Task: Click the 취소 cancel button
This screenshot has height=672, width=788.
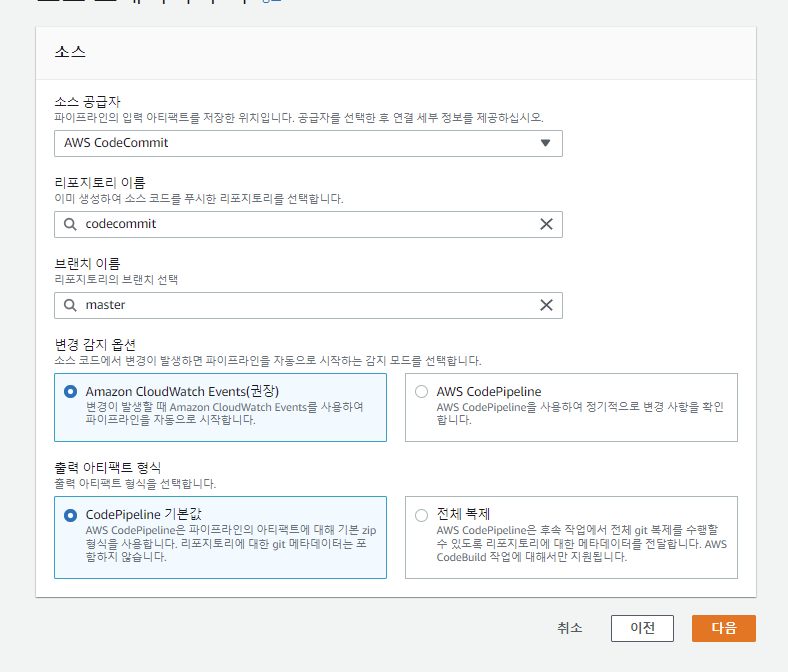Action: tap(569, 628)
